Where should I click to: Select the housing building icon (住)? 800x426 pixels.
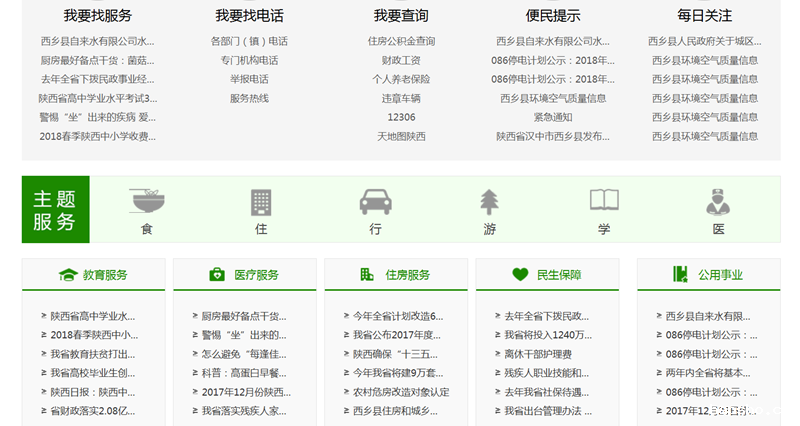click(x=261, y=201)
